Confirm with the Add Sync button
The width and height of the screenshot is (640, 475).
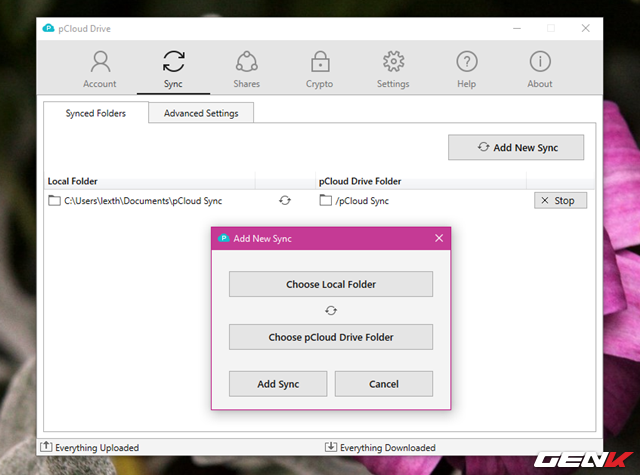278,384
